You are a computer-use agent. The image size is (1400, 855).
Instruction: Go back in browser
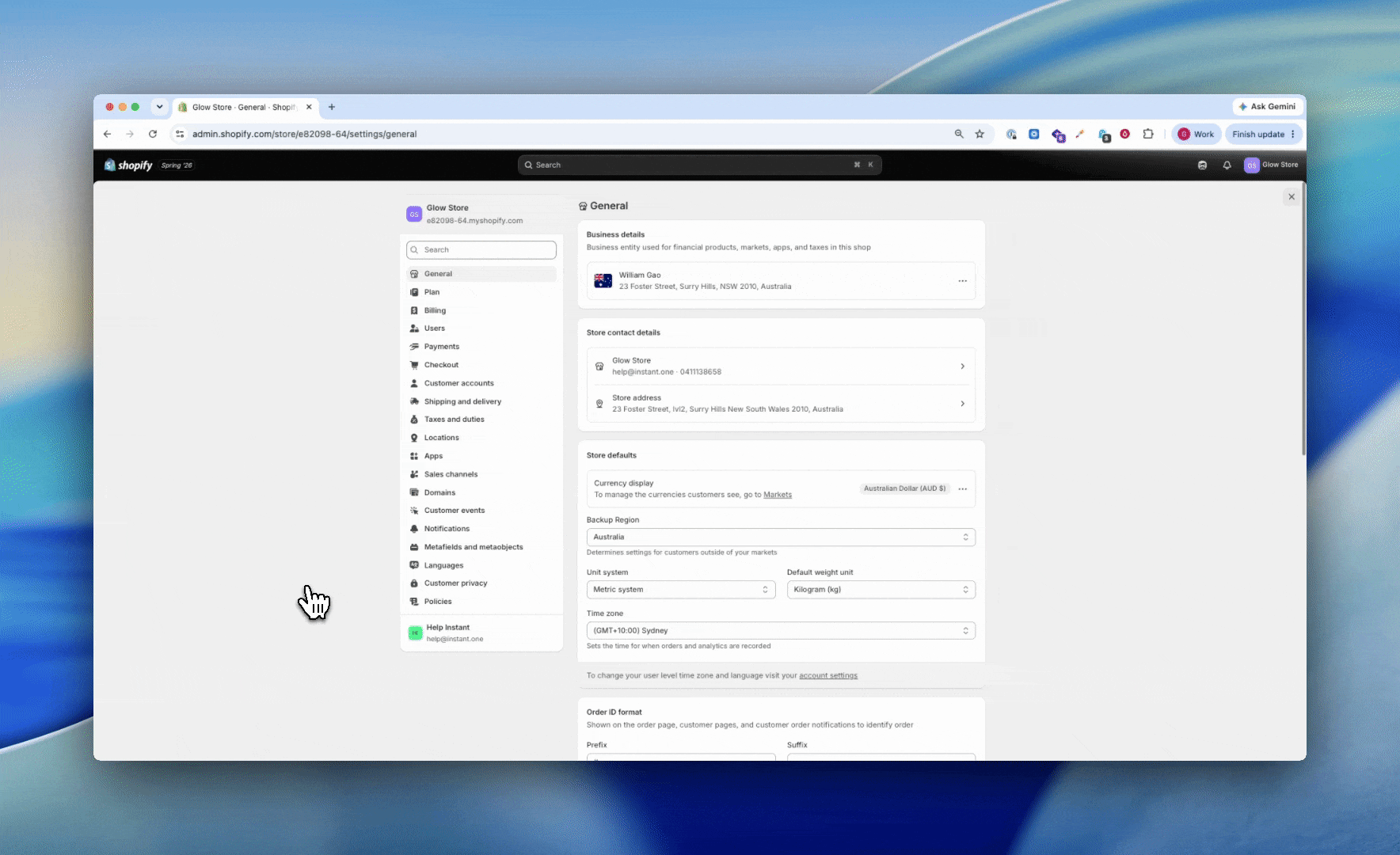[x=108, y=134]
